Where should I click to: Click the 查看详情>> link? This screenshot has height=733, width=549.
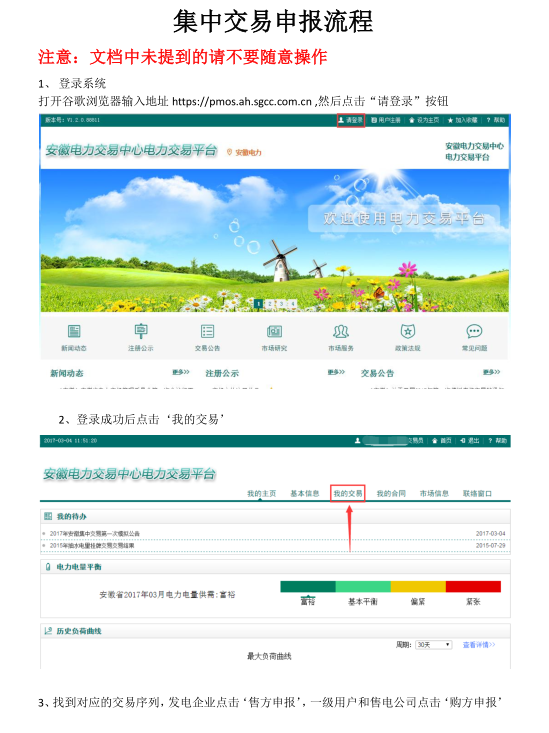(x=479, y=645)
